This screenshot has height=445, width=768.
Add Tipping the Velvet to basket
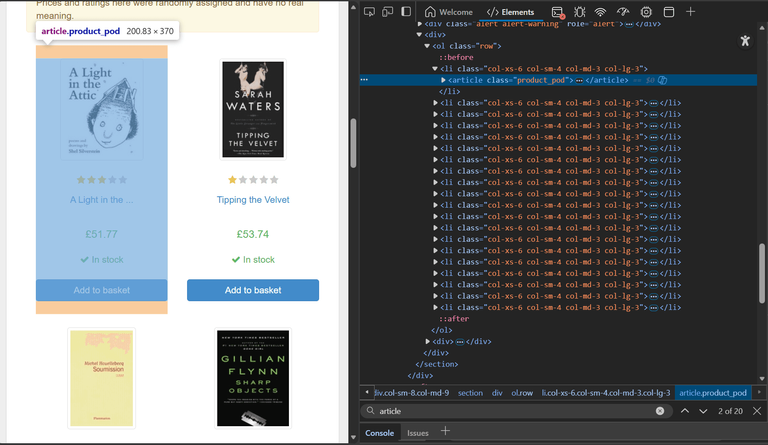tap(253, 290)
